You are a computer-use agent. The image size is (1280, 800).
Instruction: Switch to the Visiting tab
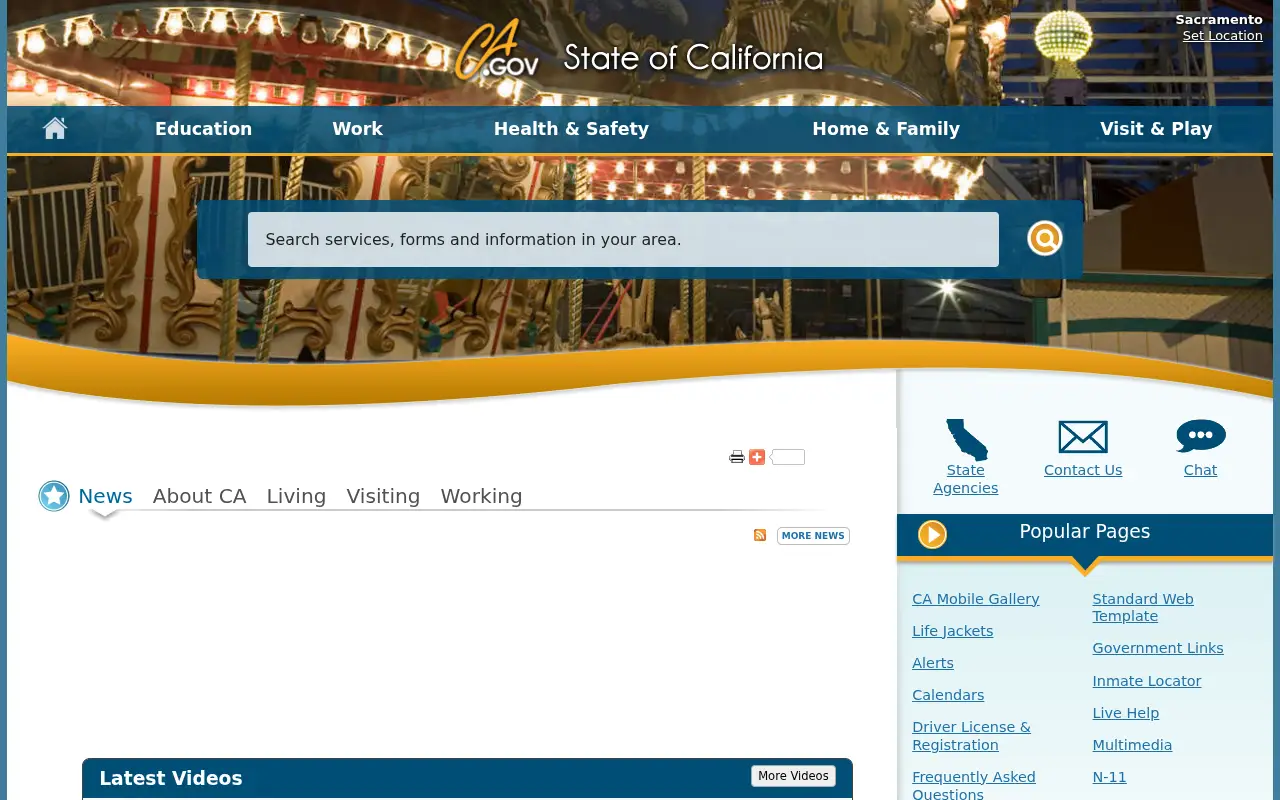(x=383, y=496)
